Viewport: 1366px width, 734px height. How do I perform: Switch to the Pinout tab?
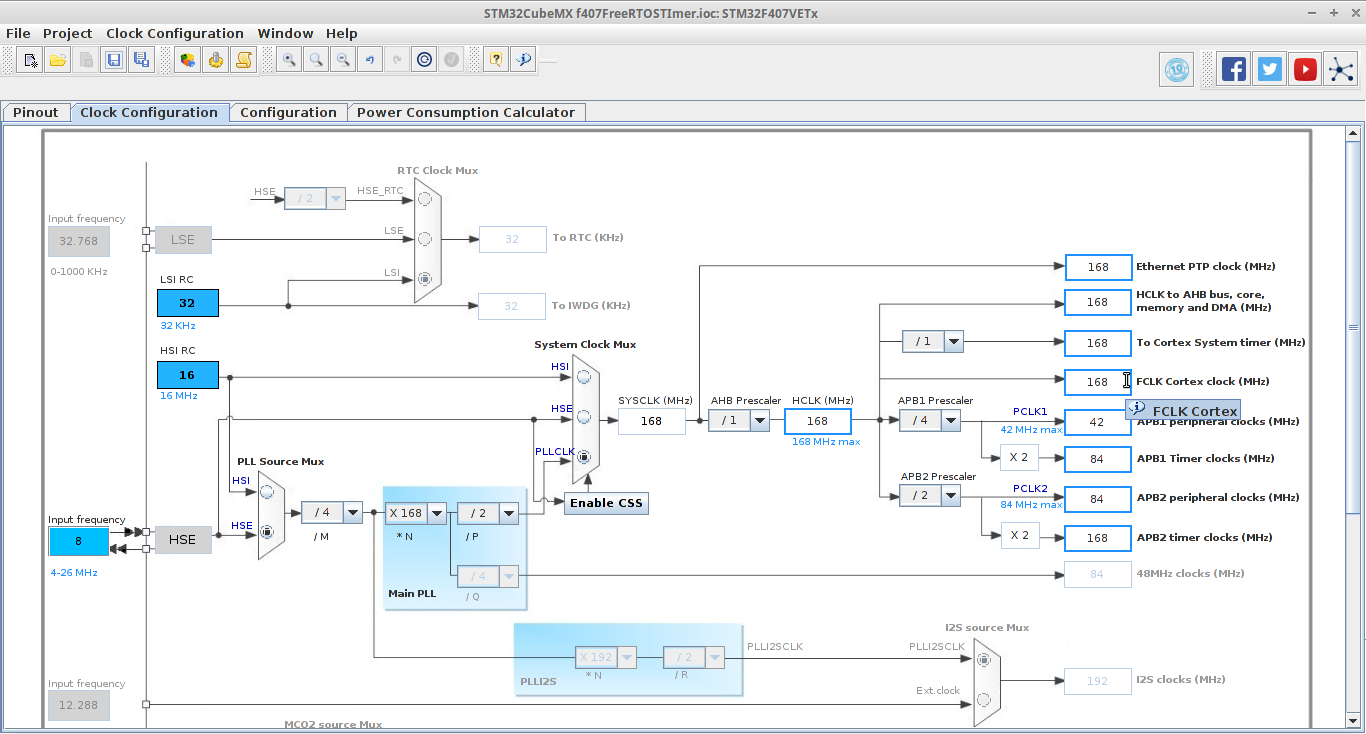point(36,112)
